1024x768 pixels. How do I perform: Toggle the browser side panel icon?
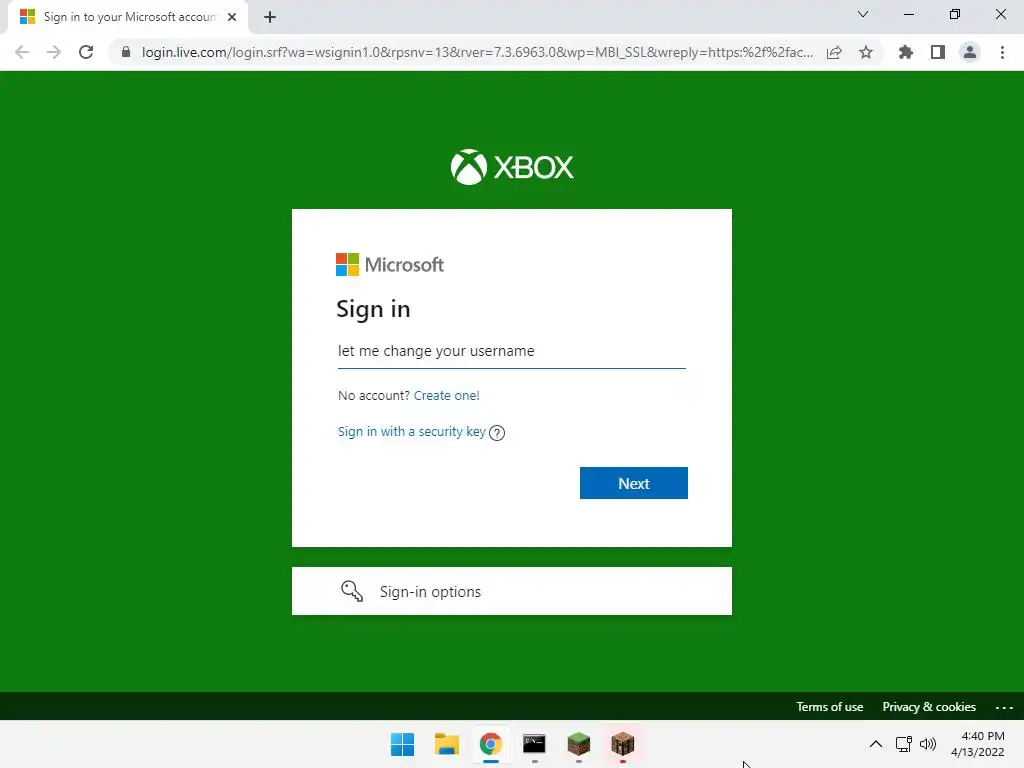pyautogui.click(x=938, y=52)
